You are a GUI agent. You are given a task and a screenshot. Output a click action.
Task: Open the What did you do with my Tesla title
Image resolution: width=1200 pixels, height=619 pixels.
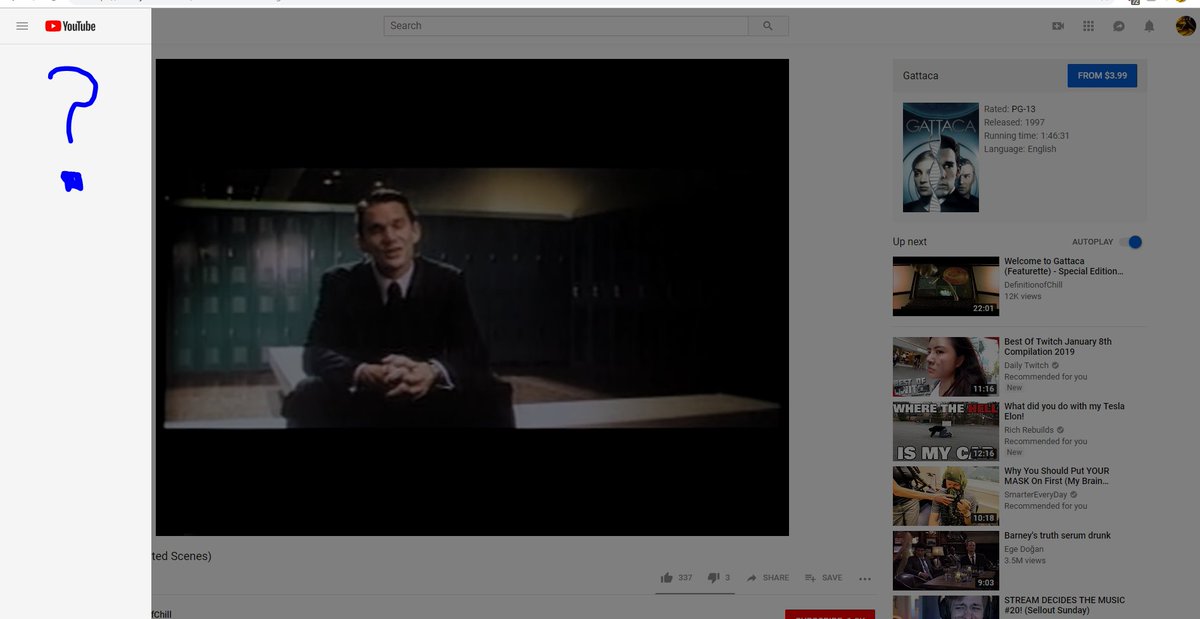1064,411
